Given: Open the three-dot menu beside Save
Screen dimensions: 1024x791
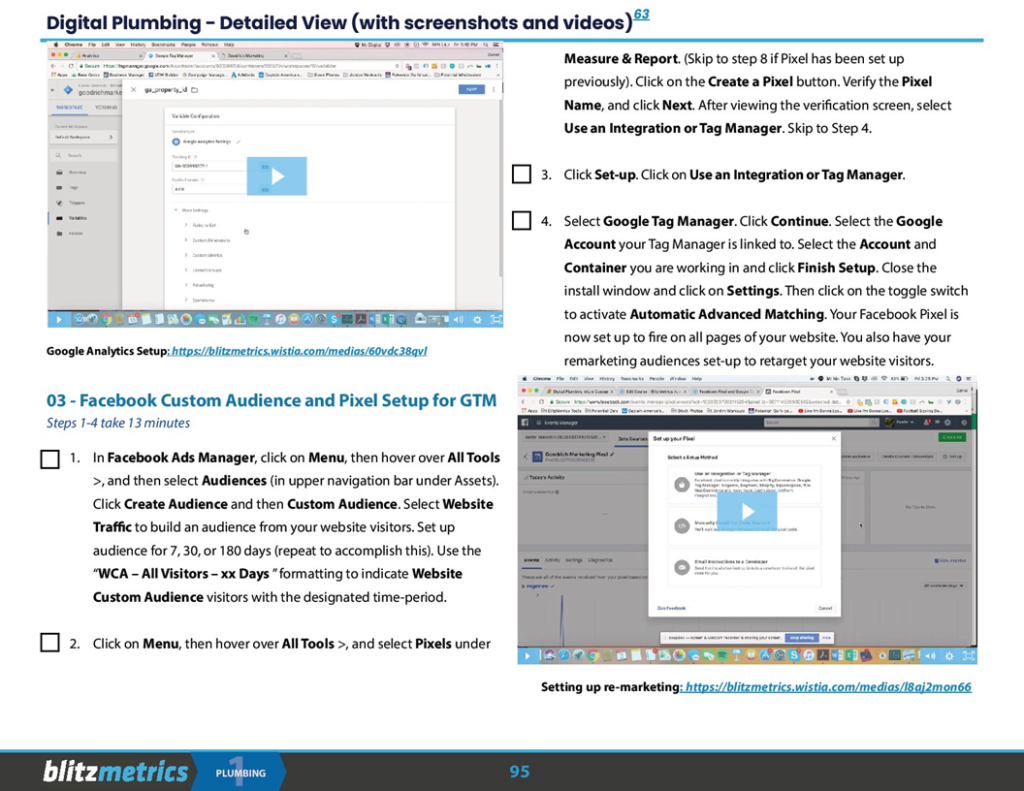Looking at the screenshot, I should click(494, 89).
